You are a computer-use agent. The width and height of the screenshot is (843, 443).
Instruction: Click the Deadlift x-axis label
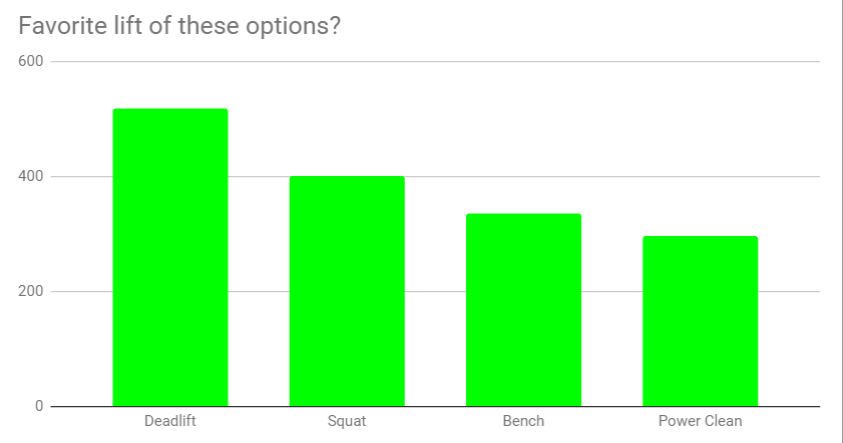point(170,421)
